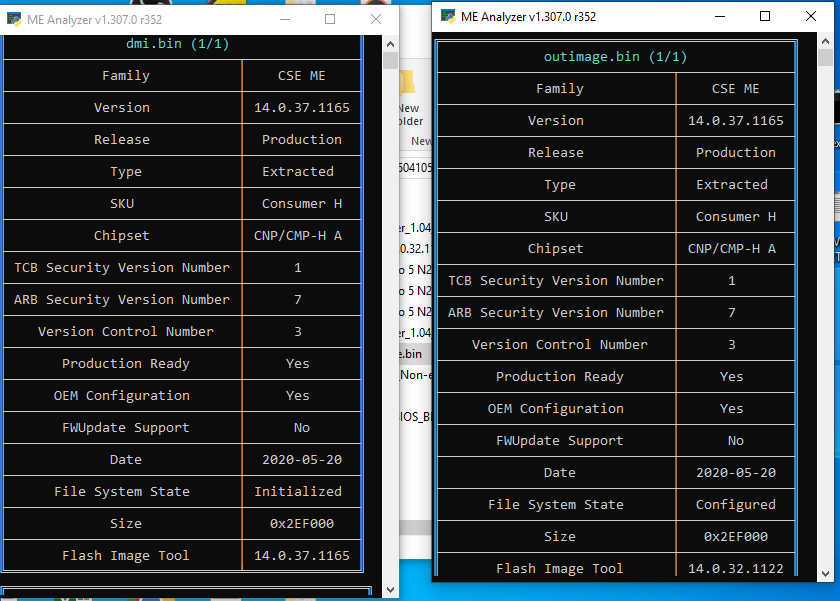The width and height of the screenshot is (840, 601).
Task: Click Initialized file system state in left window
Action: pyautogui.click(x=298, y=492)
